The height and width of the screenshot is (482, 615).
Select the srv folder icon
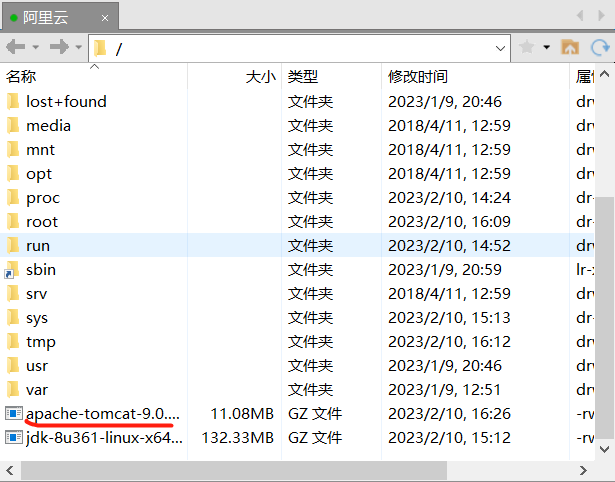pos(13,293)
